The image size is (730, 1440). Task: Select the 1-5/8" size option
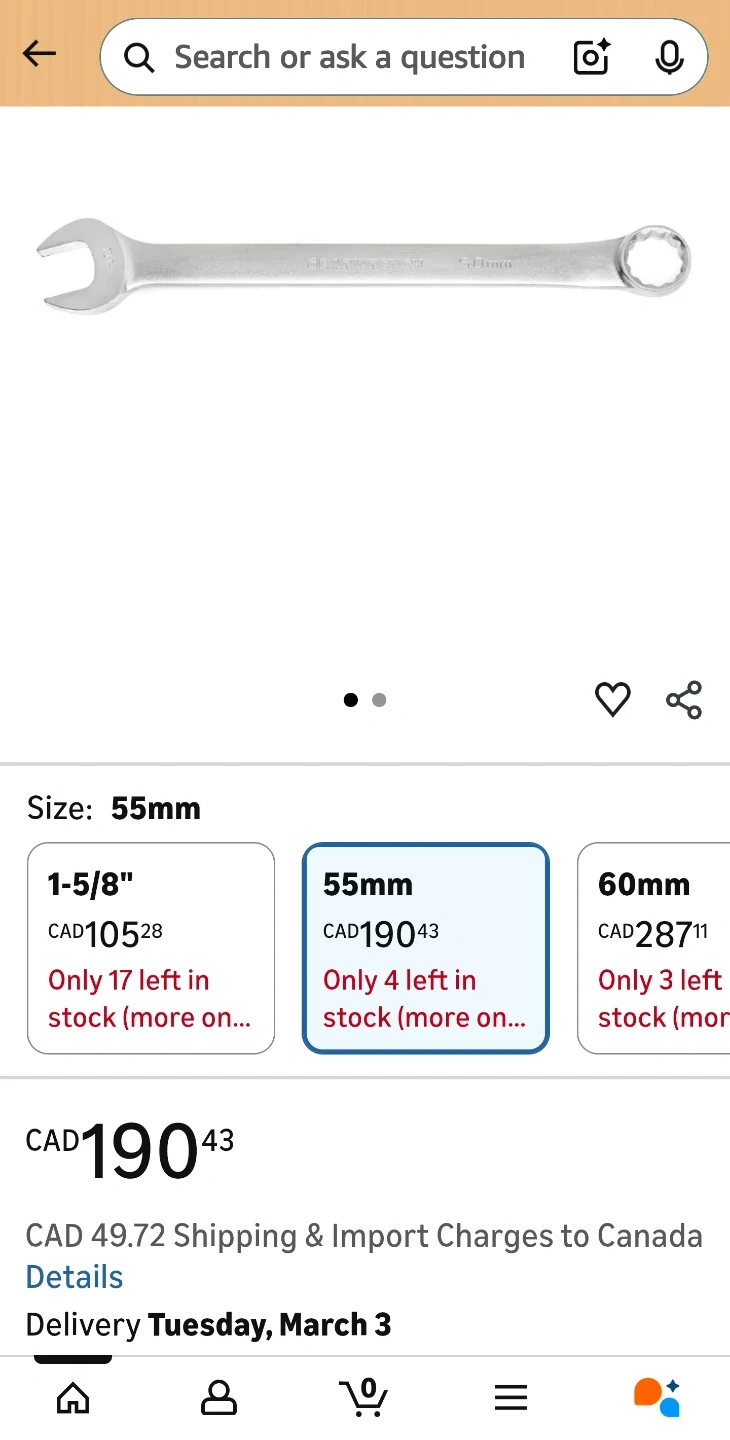tap(151, 948)
